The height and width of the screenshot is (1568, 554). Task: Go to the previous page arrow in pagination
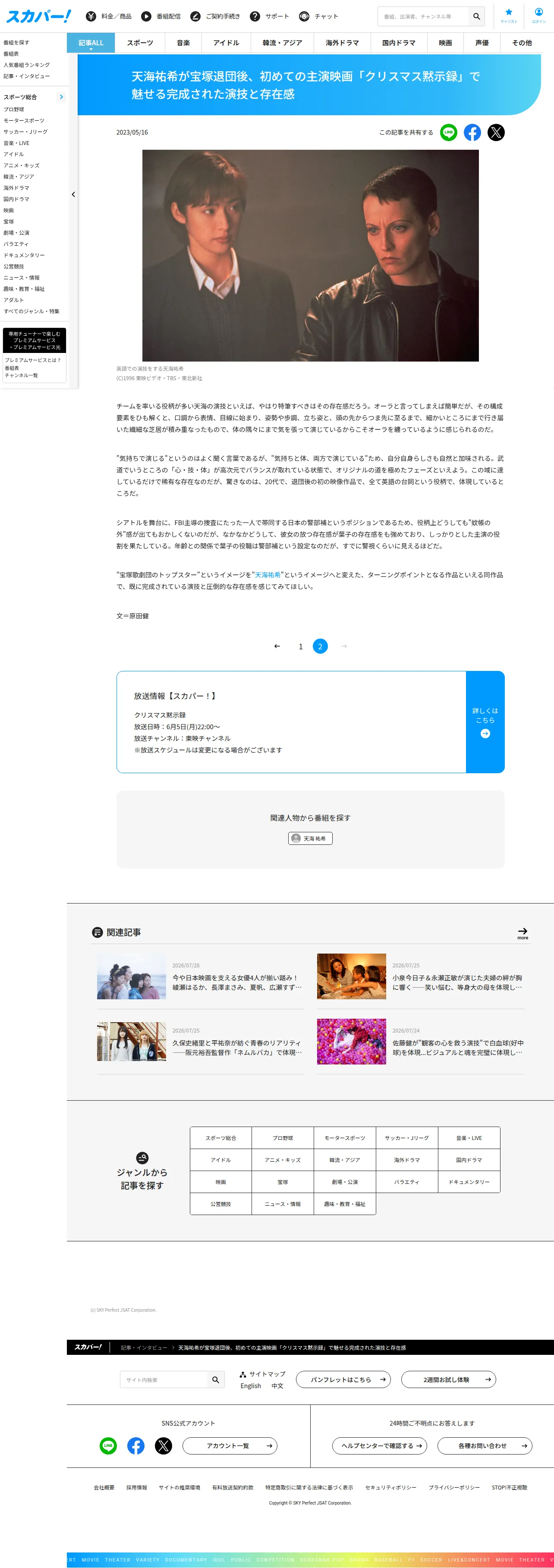pos(277,646)
